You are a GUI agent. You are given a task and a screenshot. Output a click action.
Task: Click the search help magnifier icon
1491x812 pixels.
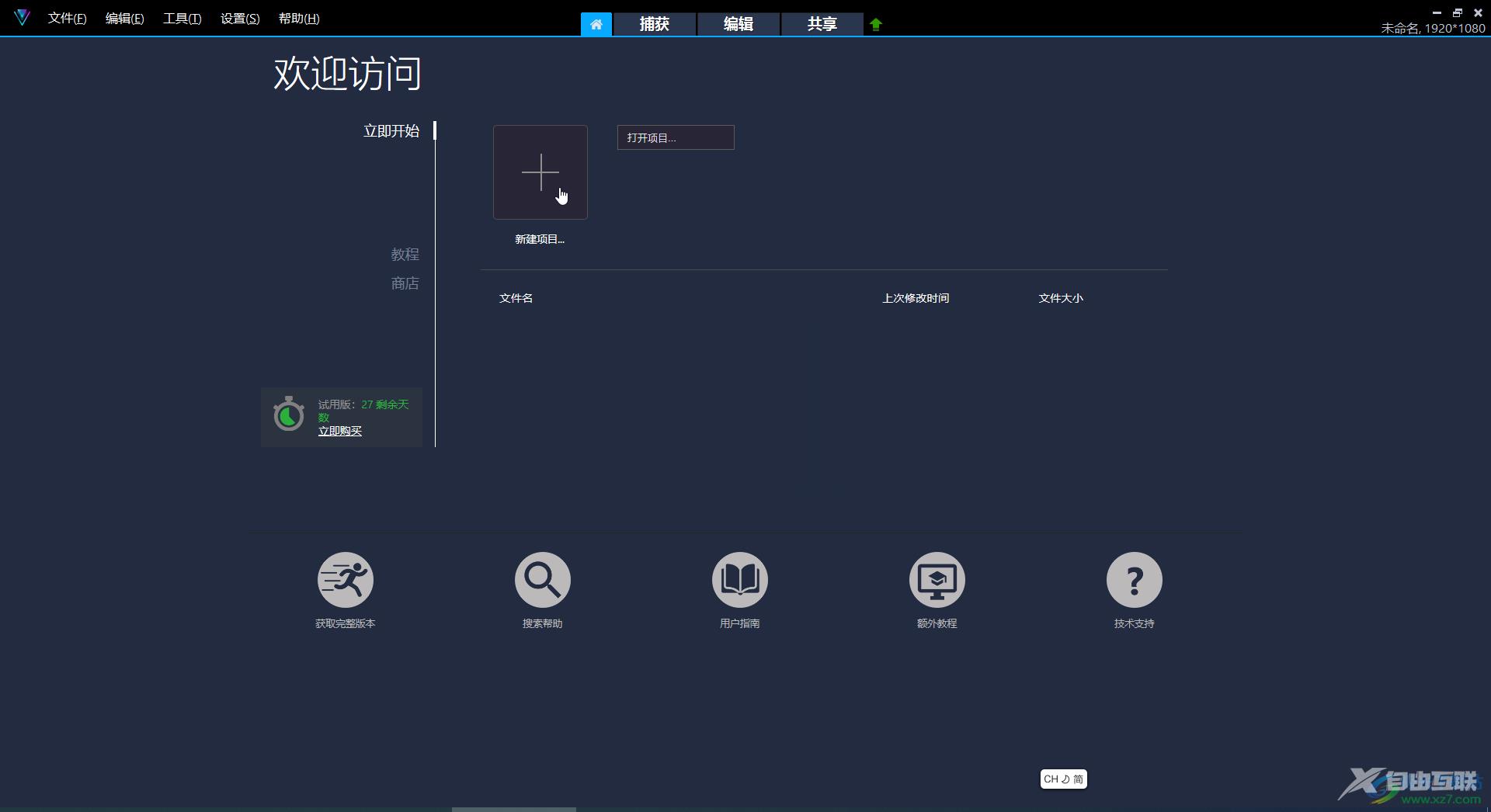coord(543,580)
